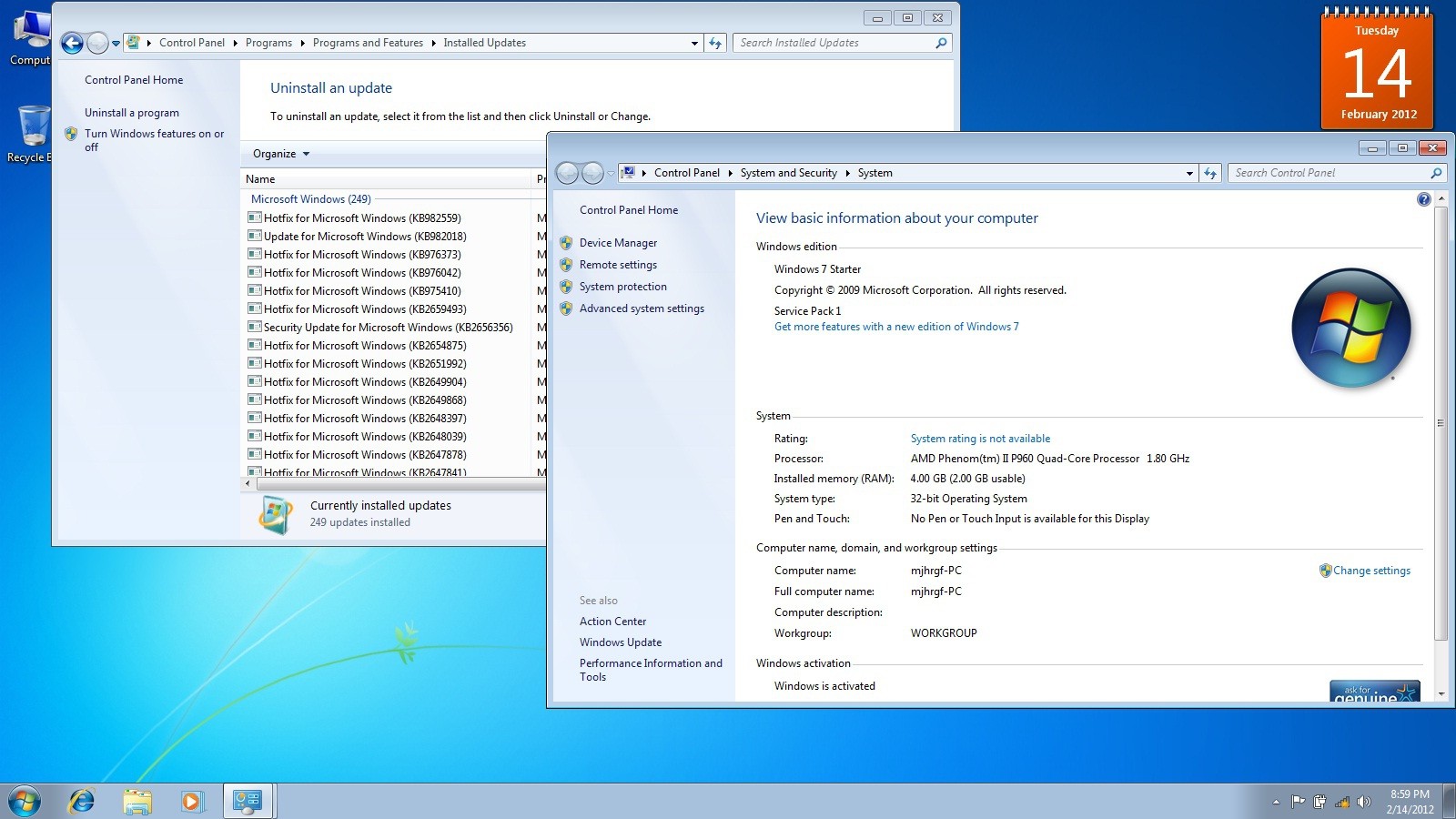Click the Forward arrow in System window
This screenshot has height=819, width=1456.
coord(592,173)
